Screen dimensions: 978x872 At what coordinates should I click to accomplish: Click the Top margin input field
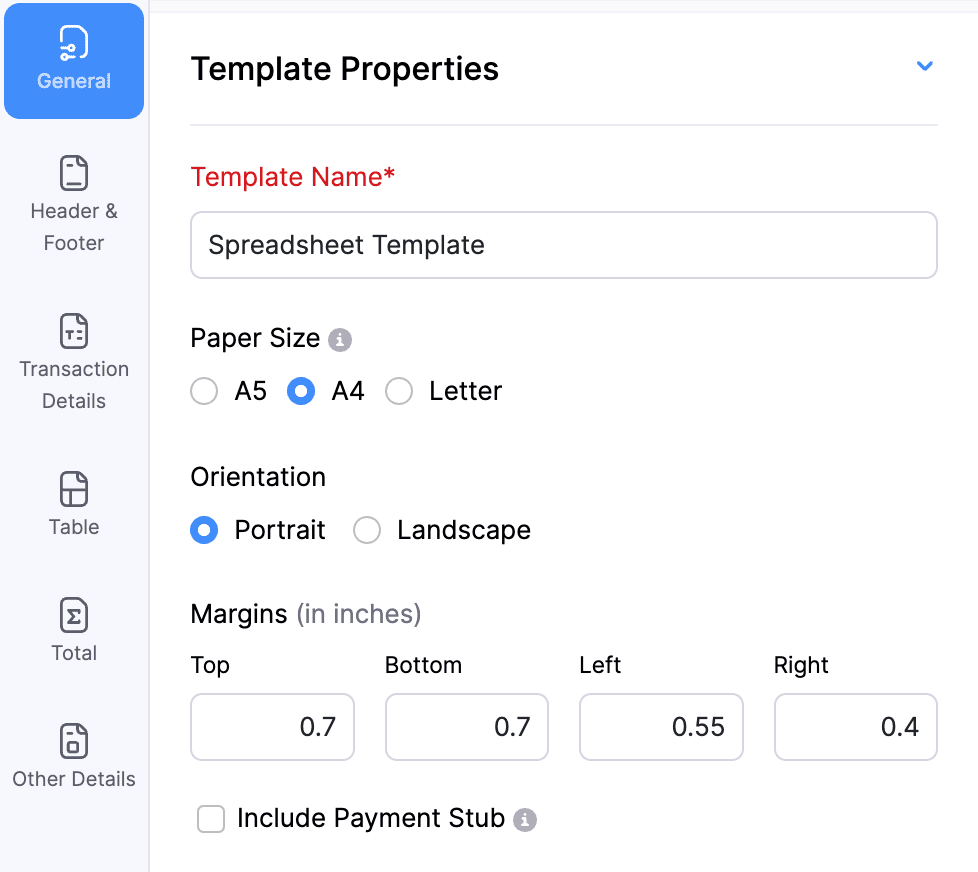coord(272,727)
